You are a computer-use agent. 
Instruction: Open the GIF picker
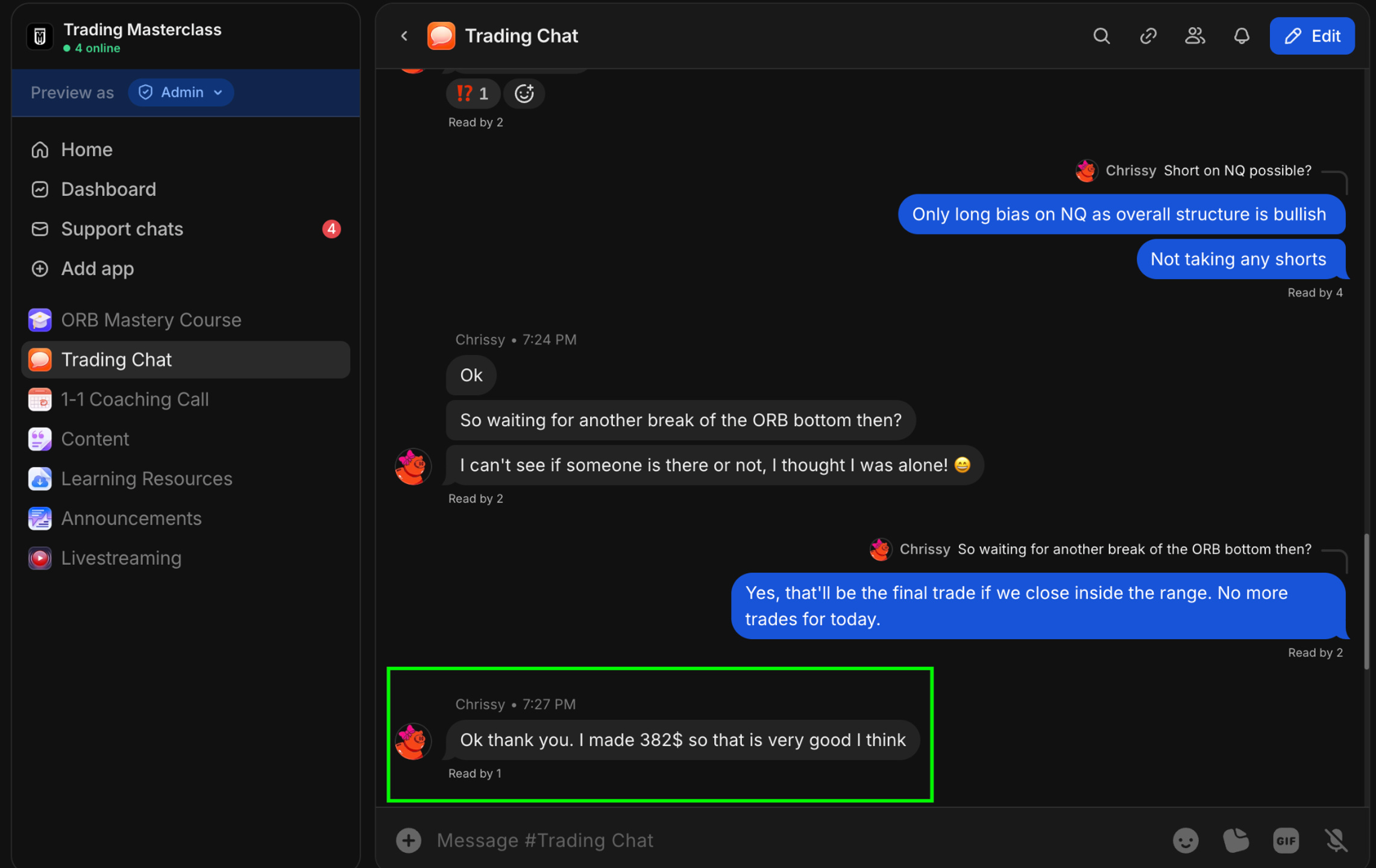[1286, 840]
